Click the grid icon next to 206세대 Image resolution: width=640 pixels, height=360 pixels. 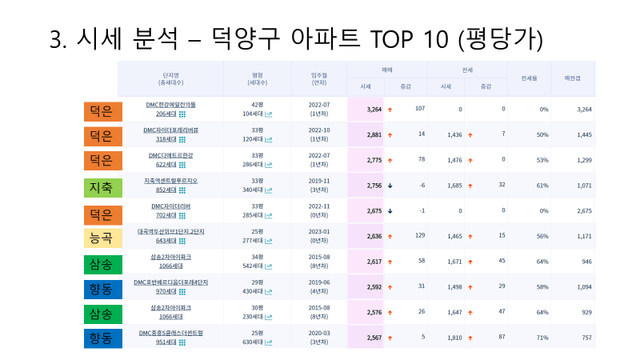pyautogui.click(x=182, y=114)
